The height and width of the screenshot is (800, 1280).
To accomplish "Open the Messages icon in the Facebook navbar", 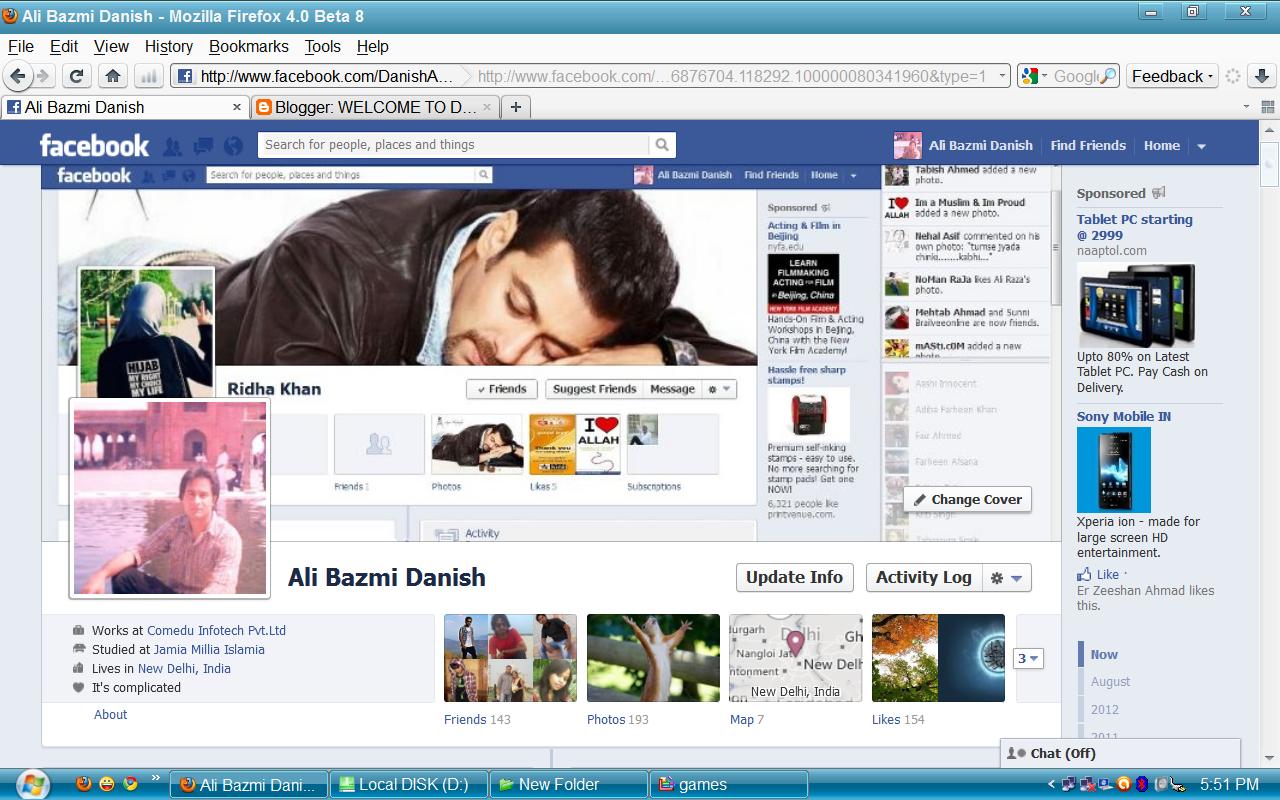I will click(x=202, y=146).
